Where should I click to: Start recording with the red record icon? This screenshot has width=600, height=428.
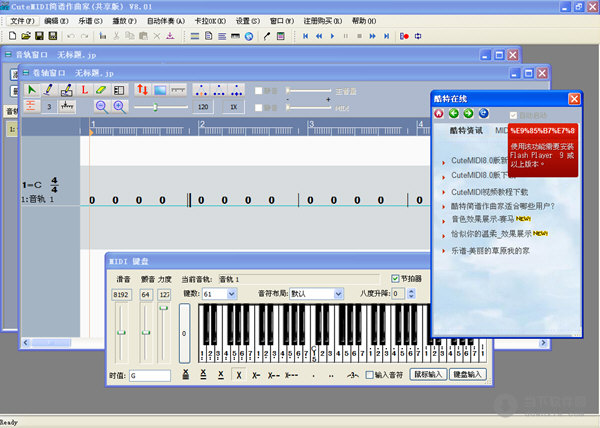(x=404, y=36)
